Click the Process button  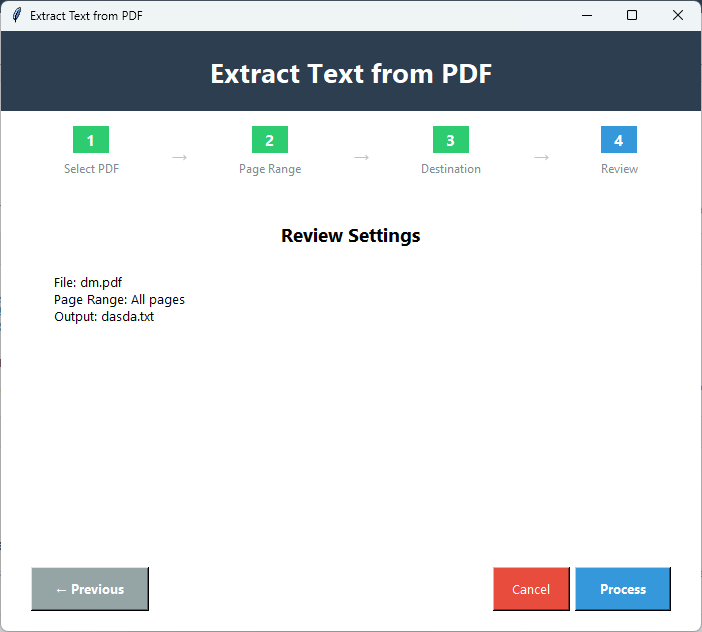pos(622,589)
